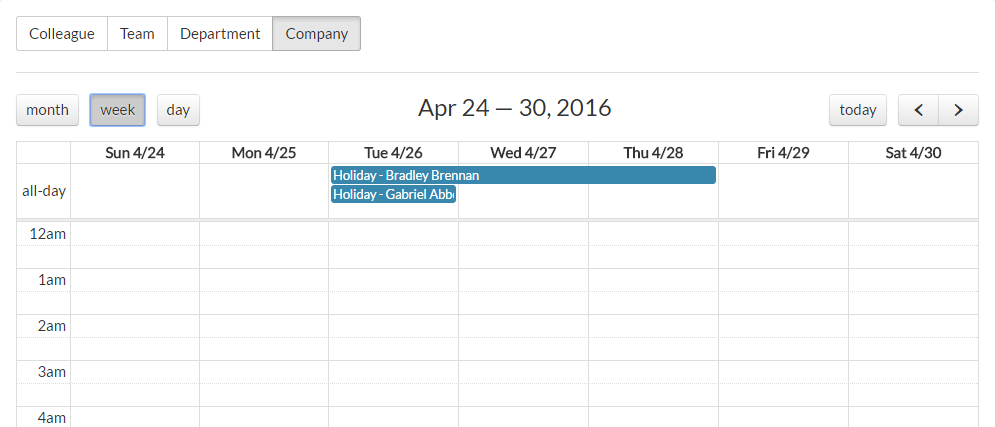Screen dimensions: 995x427
Task: Click the all-day cell for Saturday
Action: 913,191
